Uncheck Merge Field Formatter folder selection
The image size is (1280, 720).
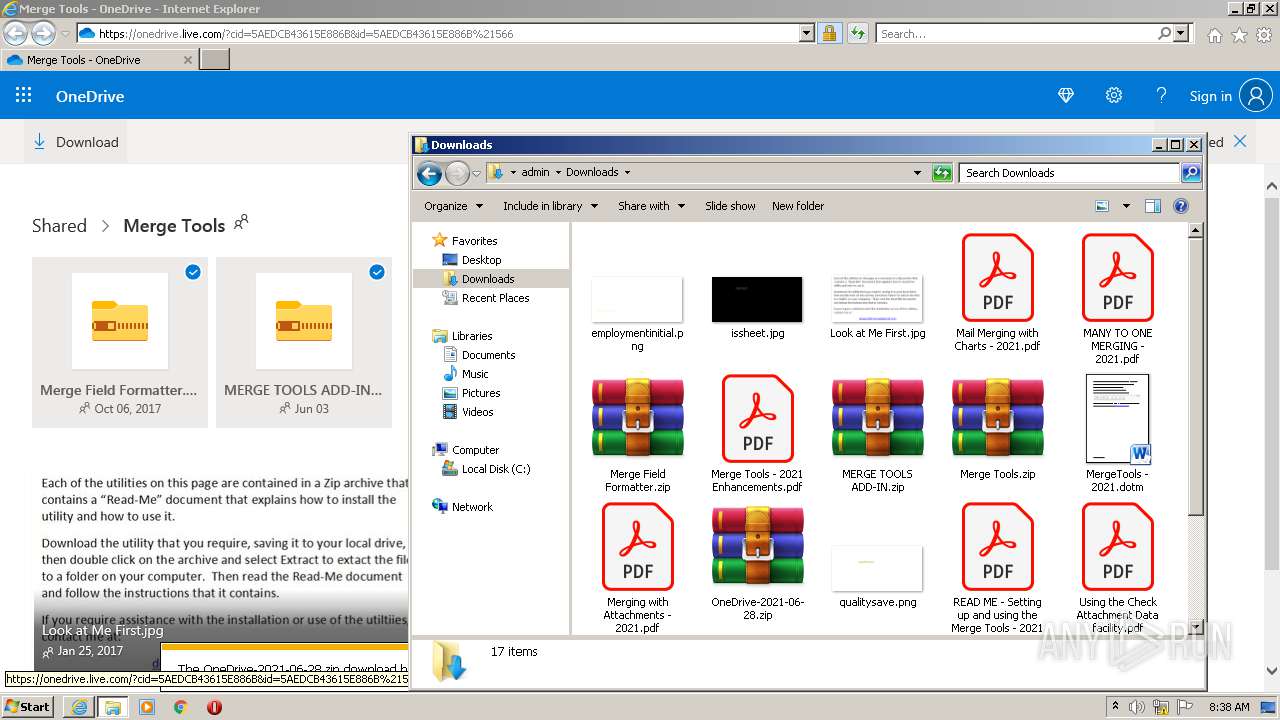[x=193, y=271]
